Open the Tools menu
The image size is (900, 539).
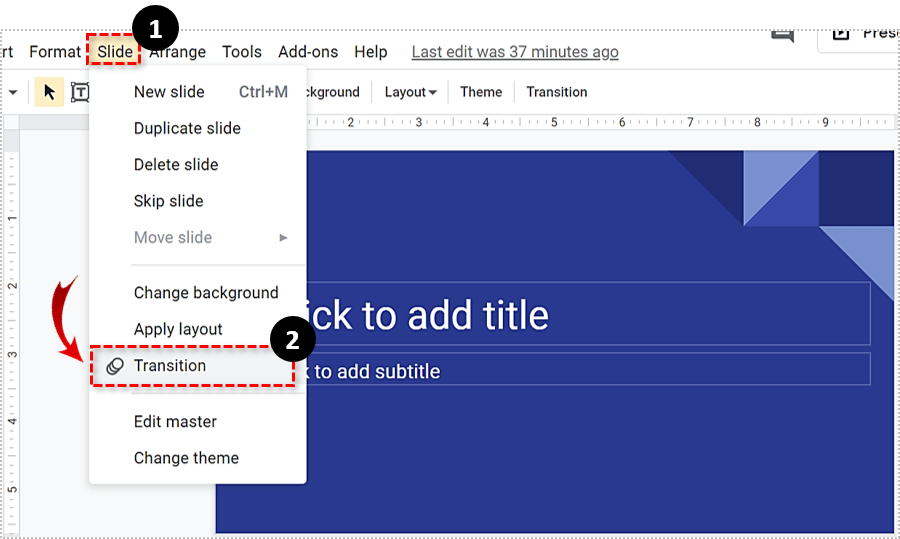242,52
